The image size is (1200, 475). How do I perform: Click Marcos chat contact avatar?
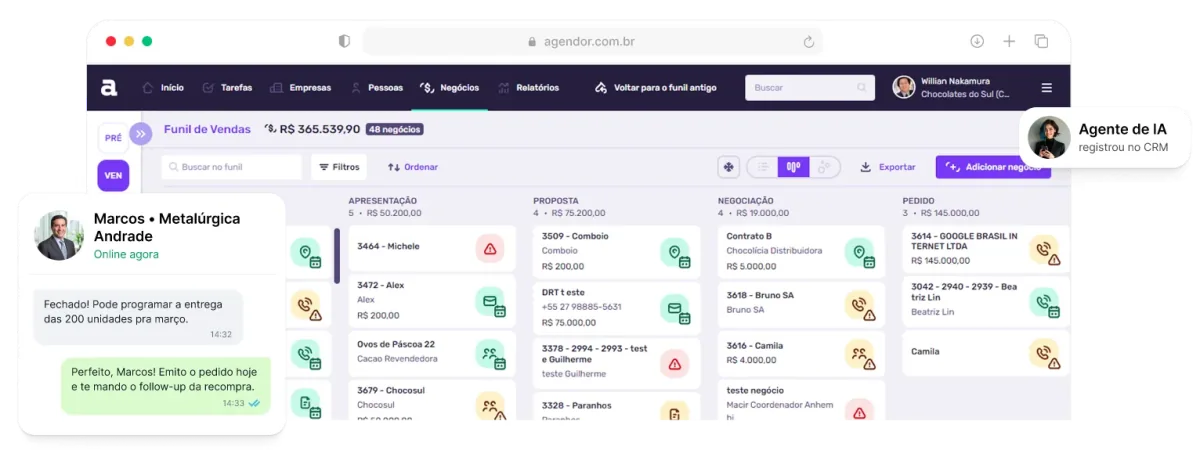pos(59,235)
